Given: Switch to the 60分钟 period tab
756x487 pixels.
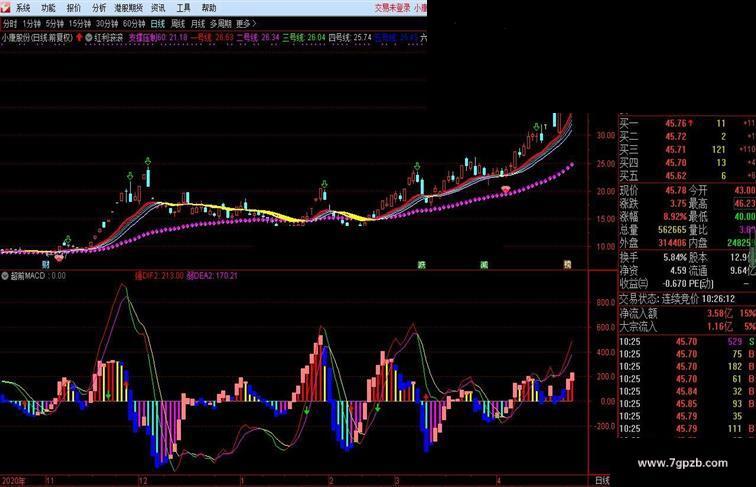Looking at the screenshot, I should [134, 23].
